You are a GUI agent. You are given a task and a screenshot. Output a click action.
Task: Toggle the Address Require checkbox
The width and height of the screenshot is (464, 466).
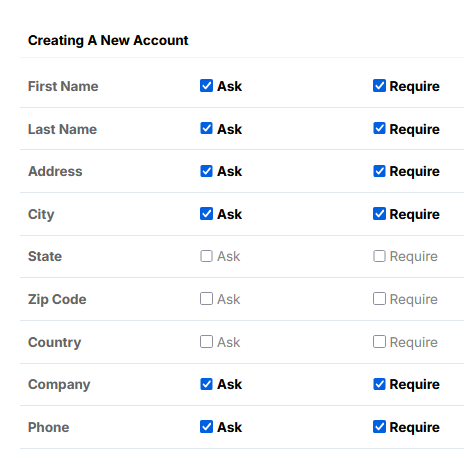click(x=379, y=171)
